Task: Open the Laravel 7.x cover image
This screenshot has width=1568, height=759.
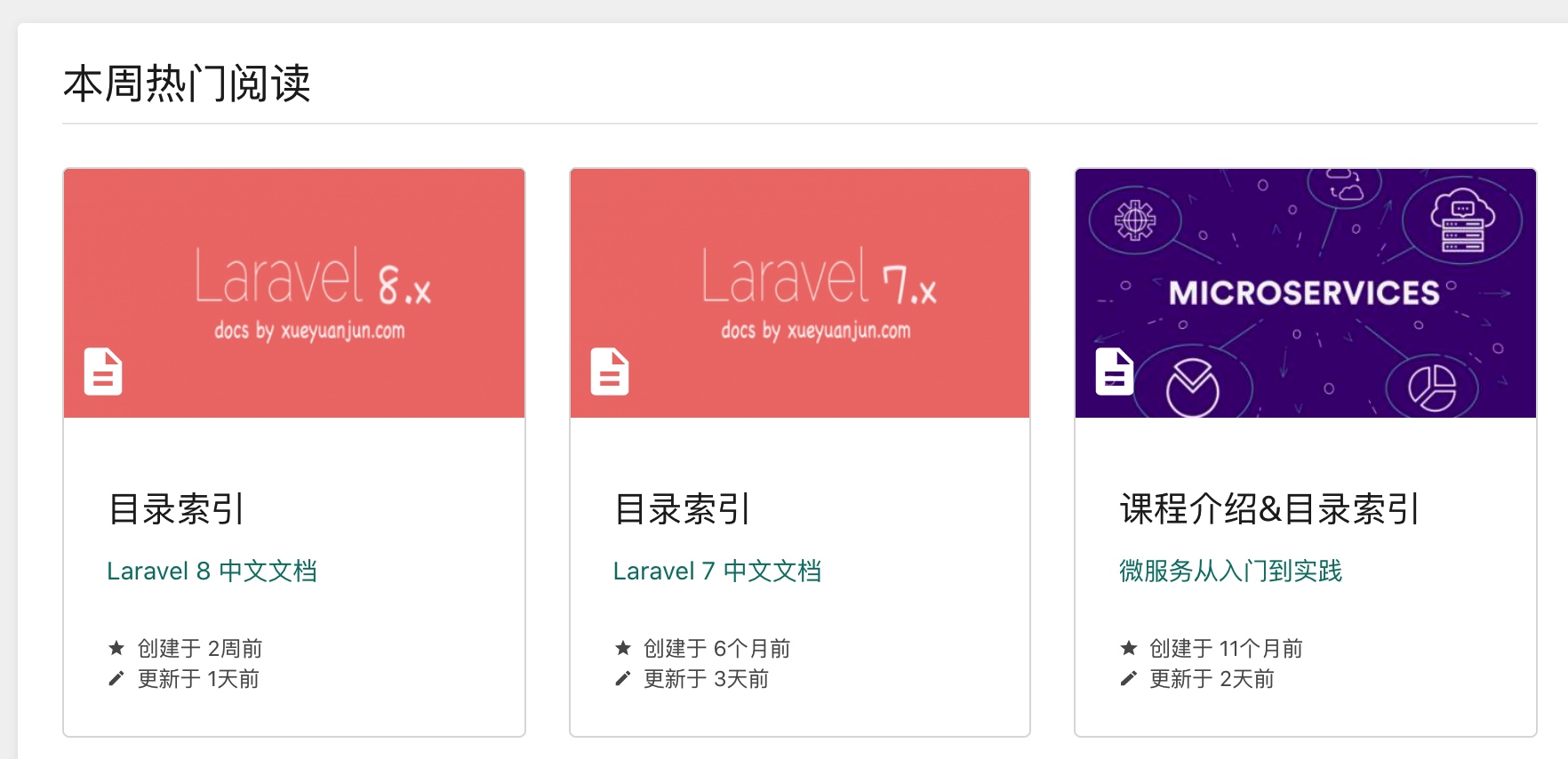Action: pyautogui.click(x=800, y=293)
